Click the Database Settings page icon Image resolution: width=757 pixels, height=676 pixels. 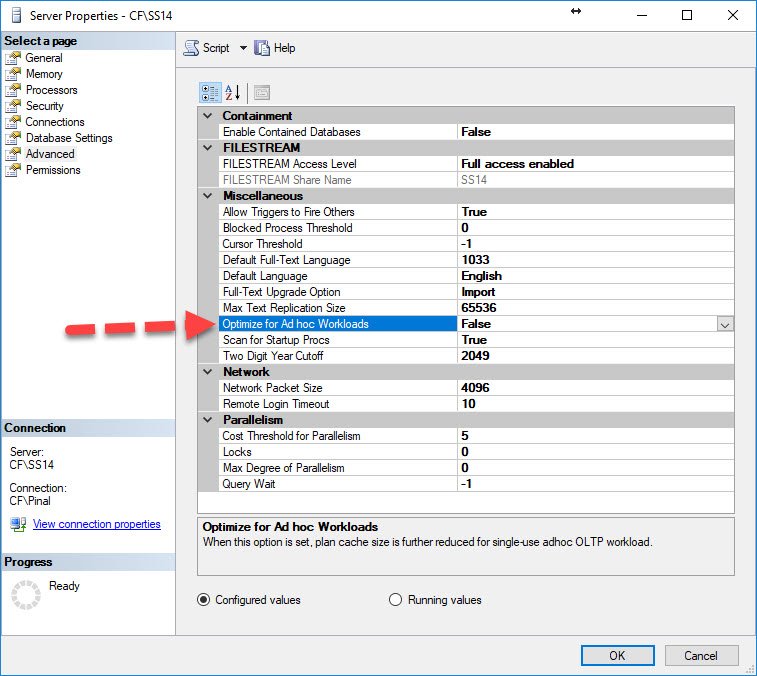13,138
